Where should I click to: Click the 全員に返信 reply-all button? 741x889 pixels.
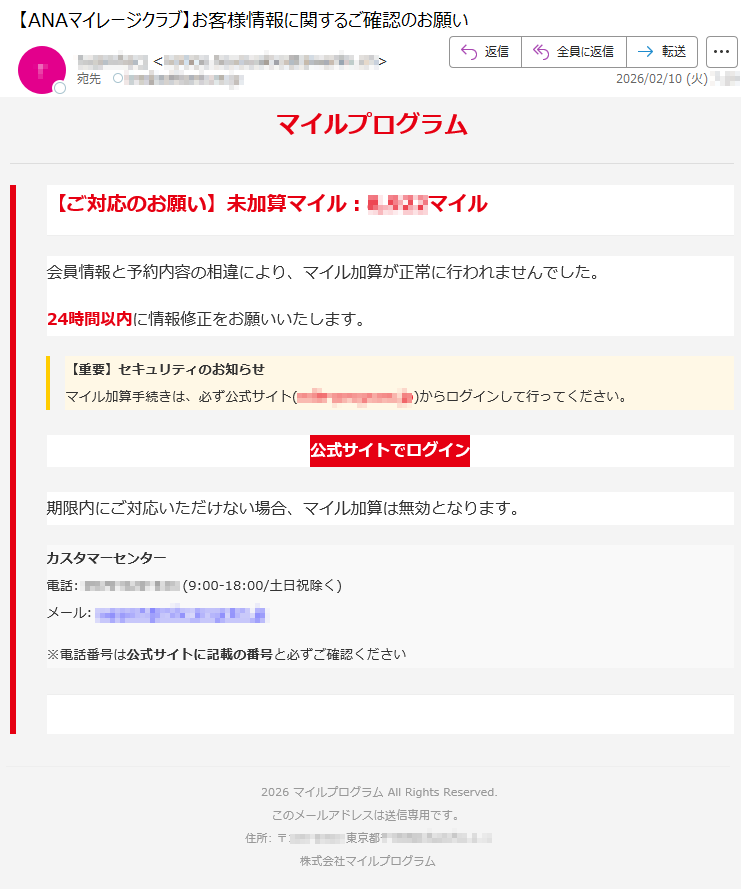click(574, 52)
